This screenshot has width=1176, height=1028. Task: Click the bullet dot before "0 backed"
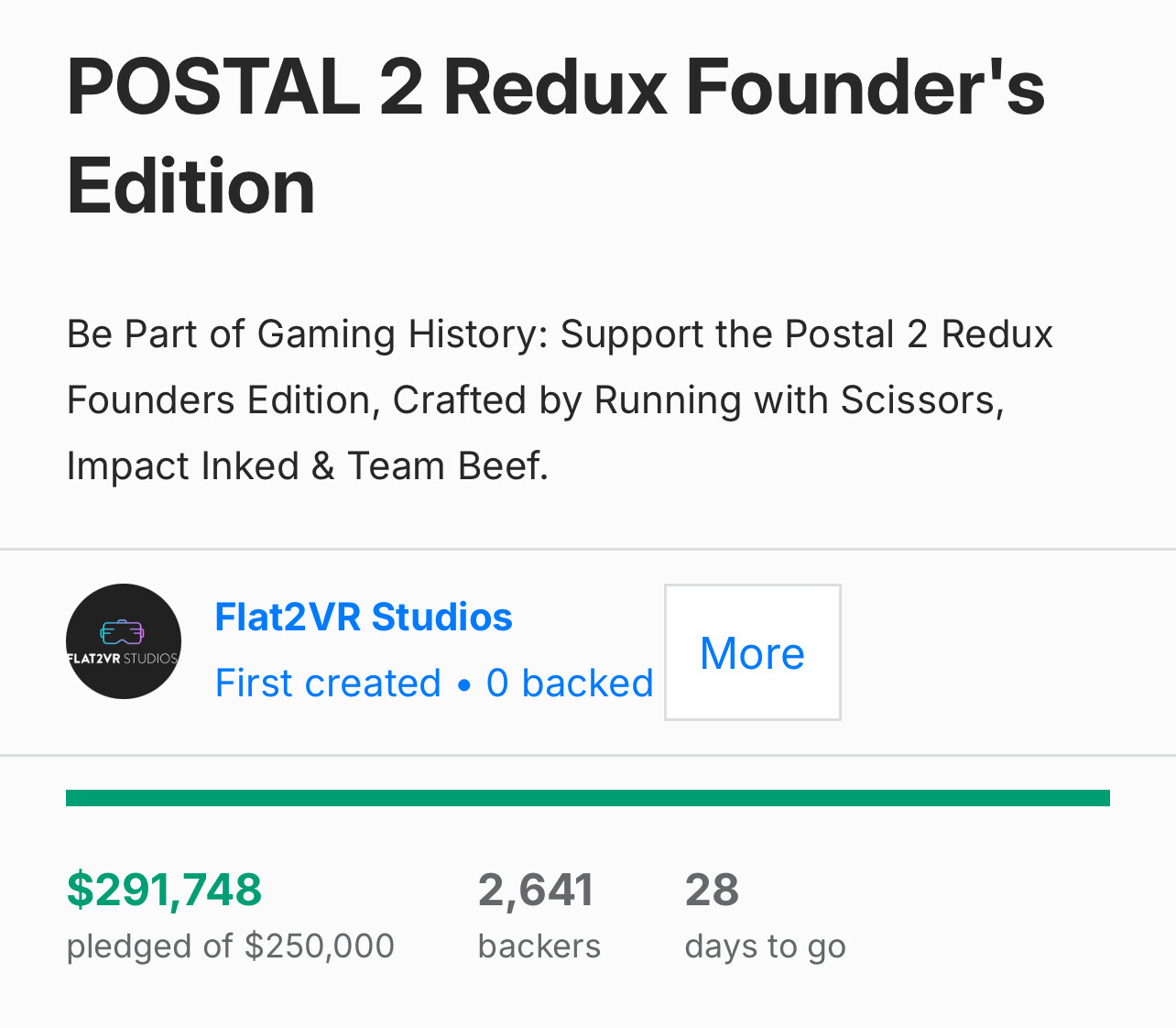click(463, 684)
